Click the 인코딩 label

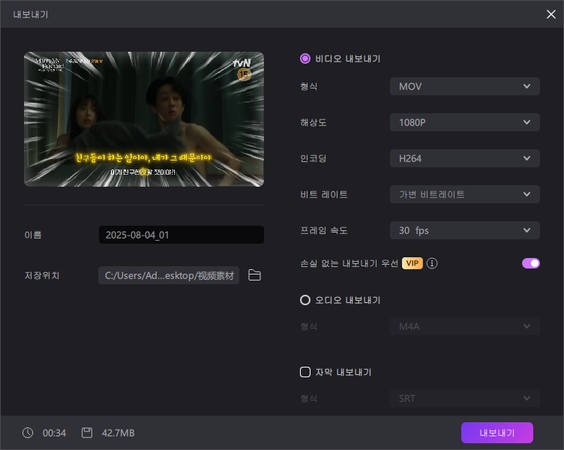click(x=313, y=158)
